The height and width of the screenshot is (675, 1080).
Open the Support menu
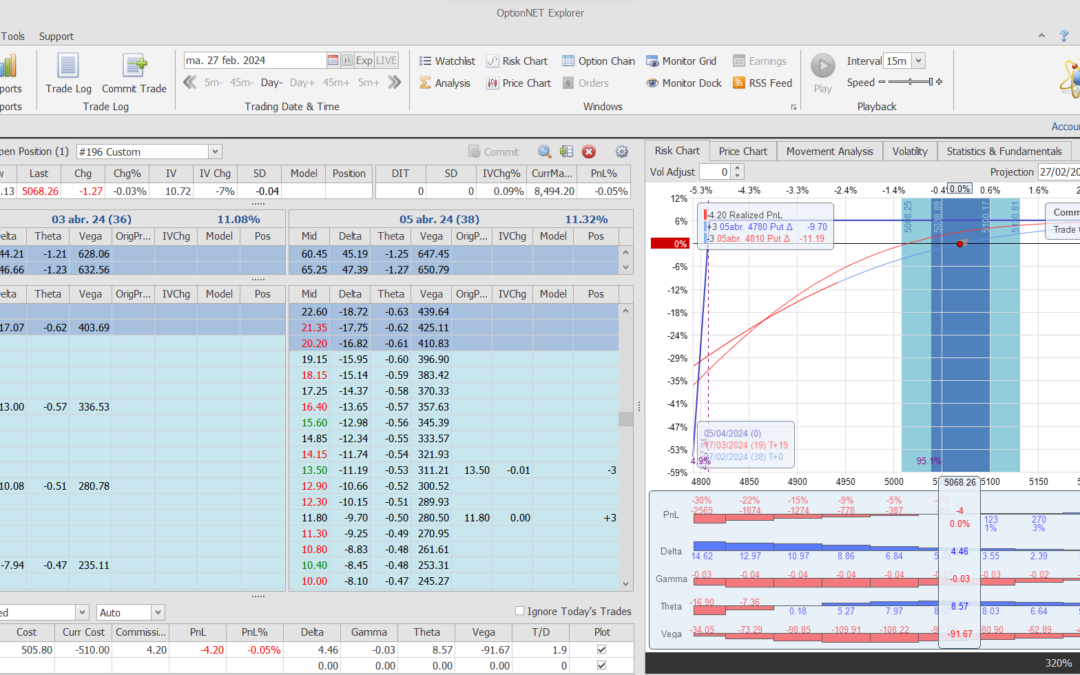click(56, 37)
